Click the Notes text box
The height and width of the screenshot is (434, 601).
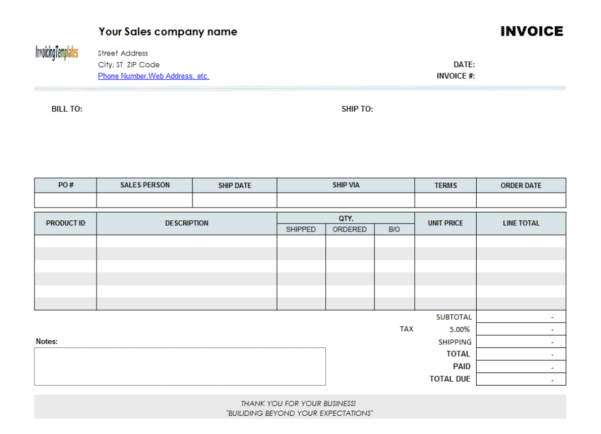180,366
